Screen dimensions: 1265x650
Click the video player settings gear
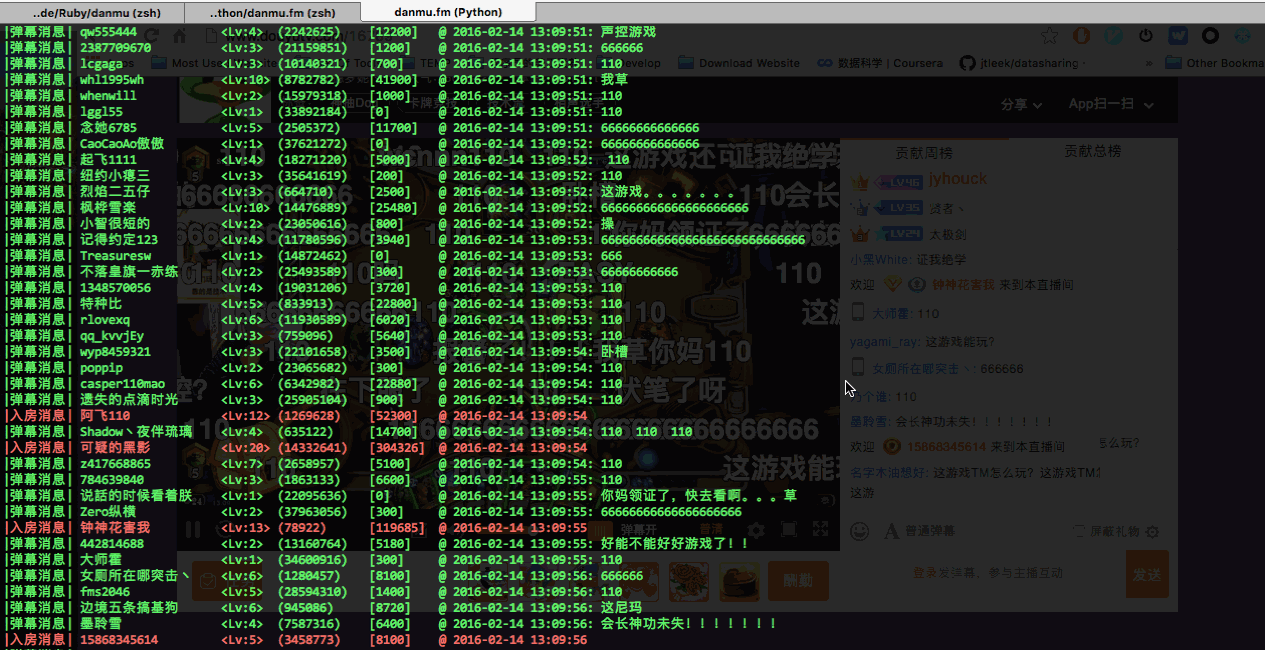tap(757, 530)
